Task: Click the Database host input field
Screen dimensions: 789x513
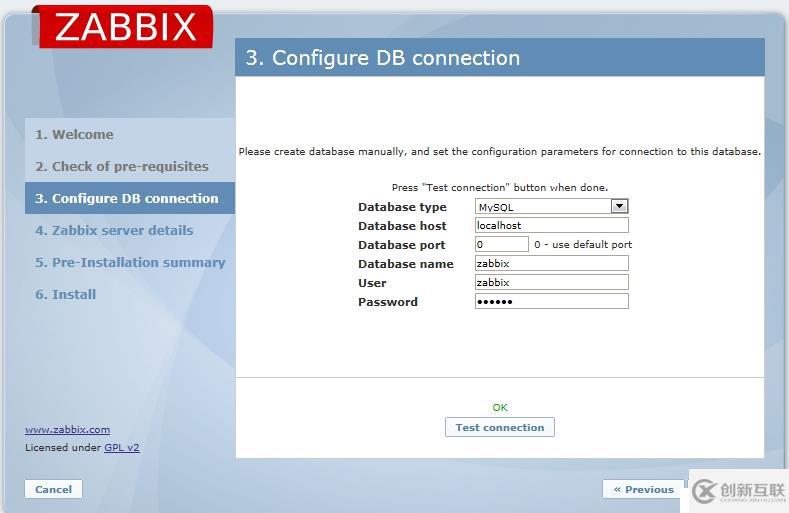Action: (x=551, y=225)
